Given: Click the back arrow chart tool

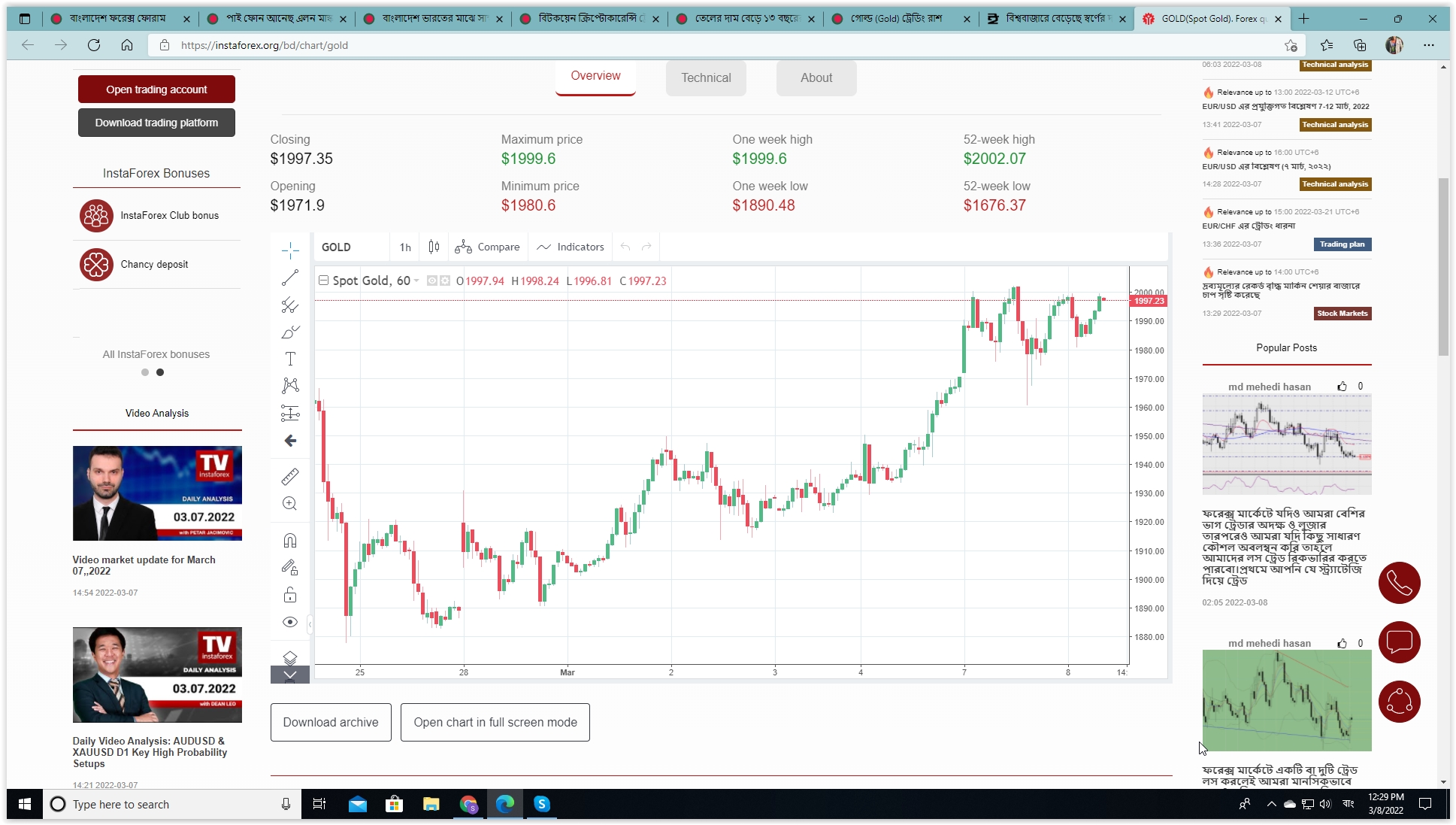Looking at the screenshot, I should 290,441.
